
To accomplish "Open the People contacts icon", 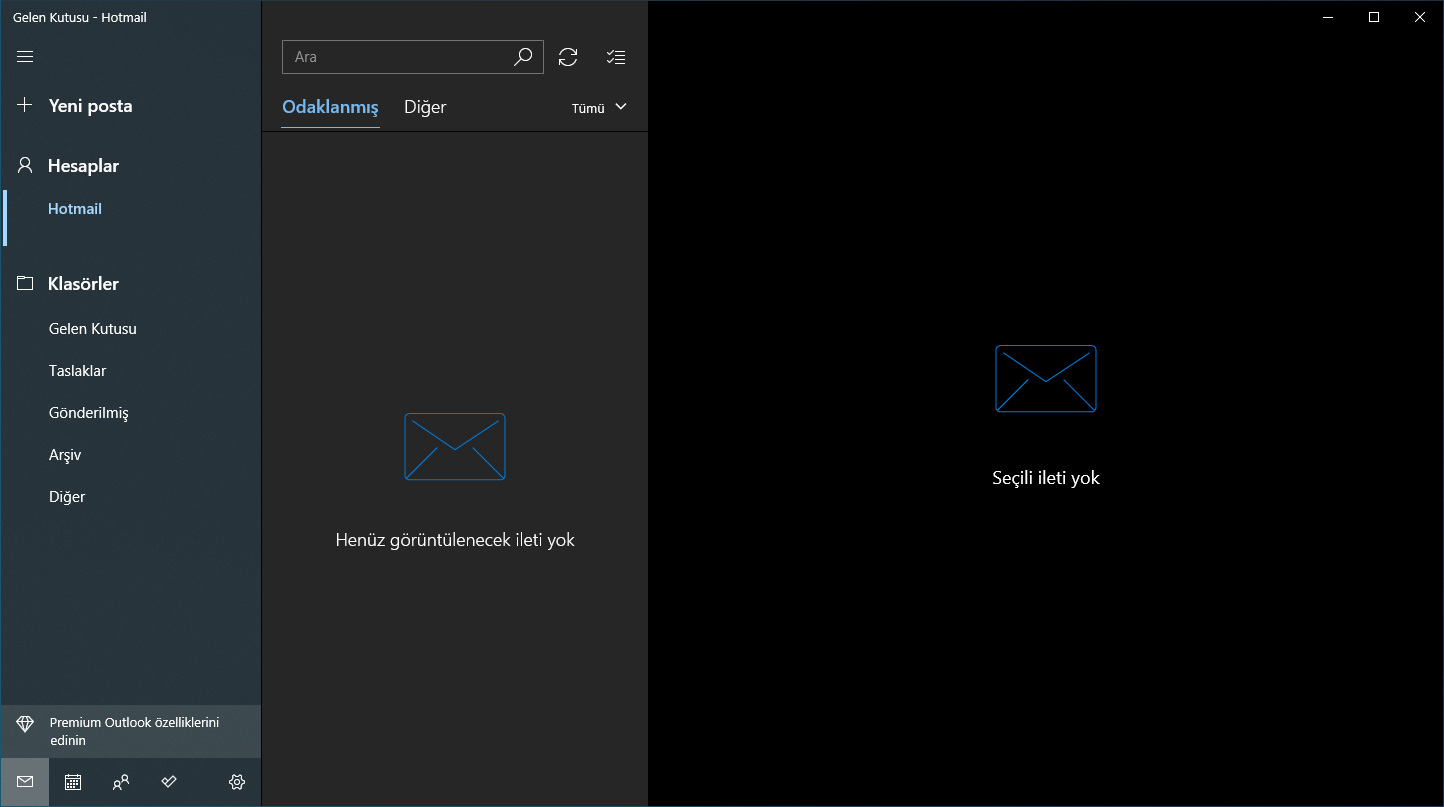I will click(x=121, y=782).
